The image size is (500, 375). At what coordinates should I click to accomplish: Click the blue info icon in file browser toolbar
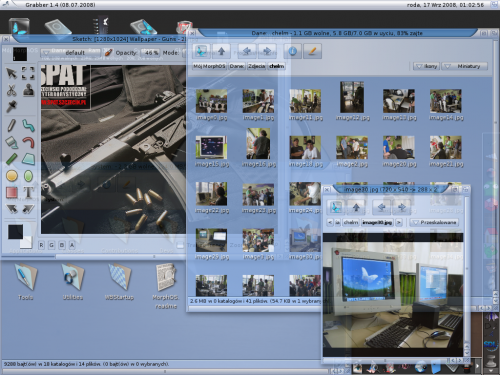292,51
